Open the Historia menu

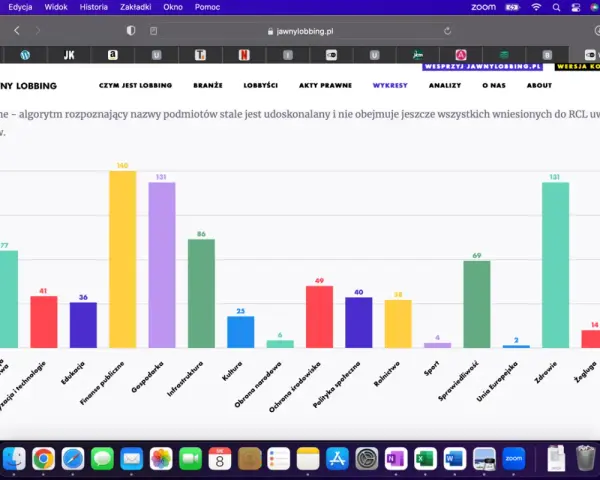[93, 7]
